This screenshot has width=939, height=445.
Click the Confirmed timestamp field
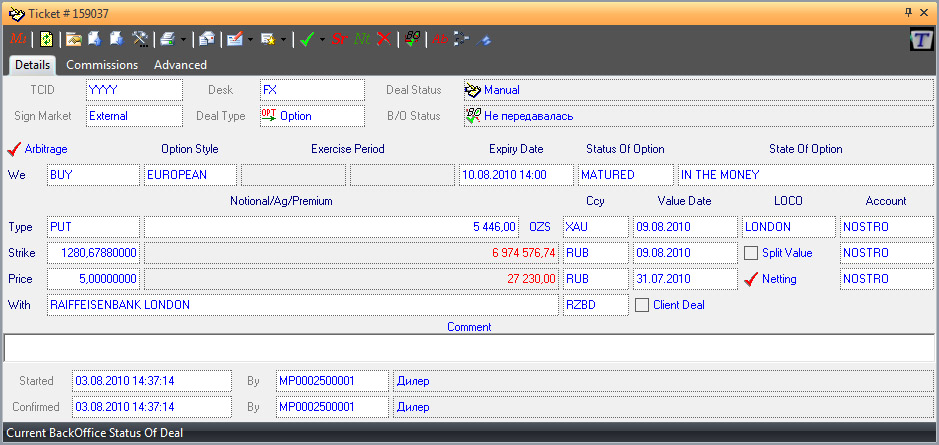152,407
